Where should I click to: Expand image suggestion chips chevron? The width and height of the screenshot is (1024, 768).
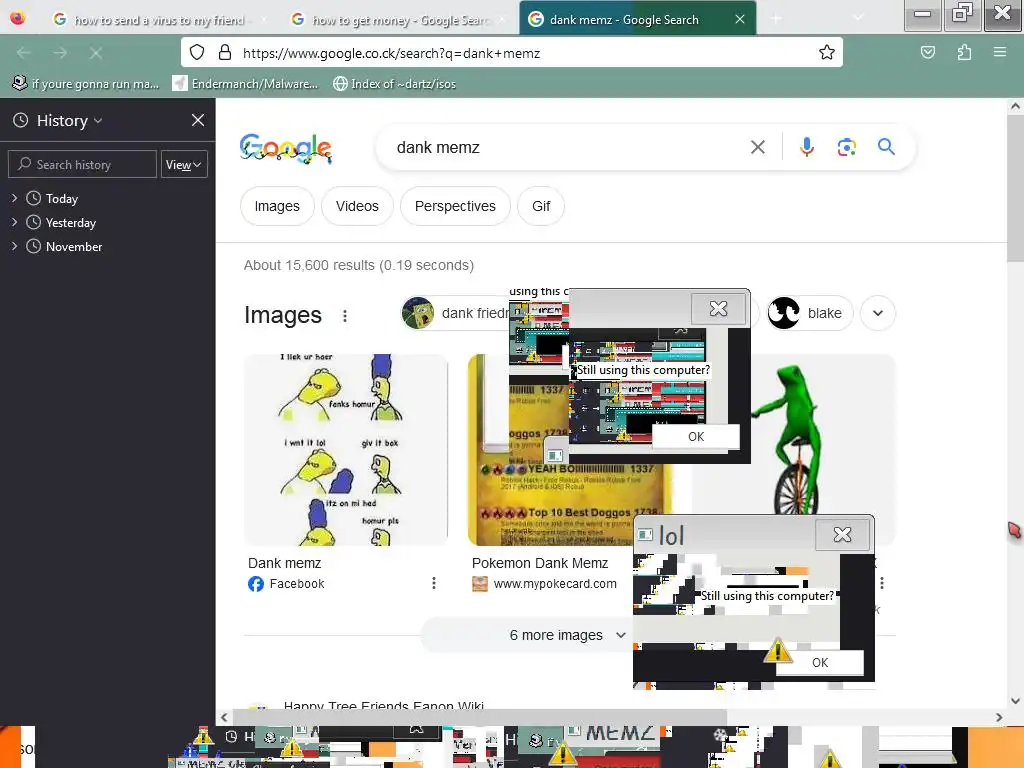(878, 313)
